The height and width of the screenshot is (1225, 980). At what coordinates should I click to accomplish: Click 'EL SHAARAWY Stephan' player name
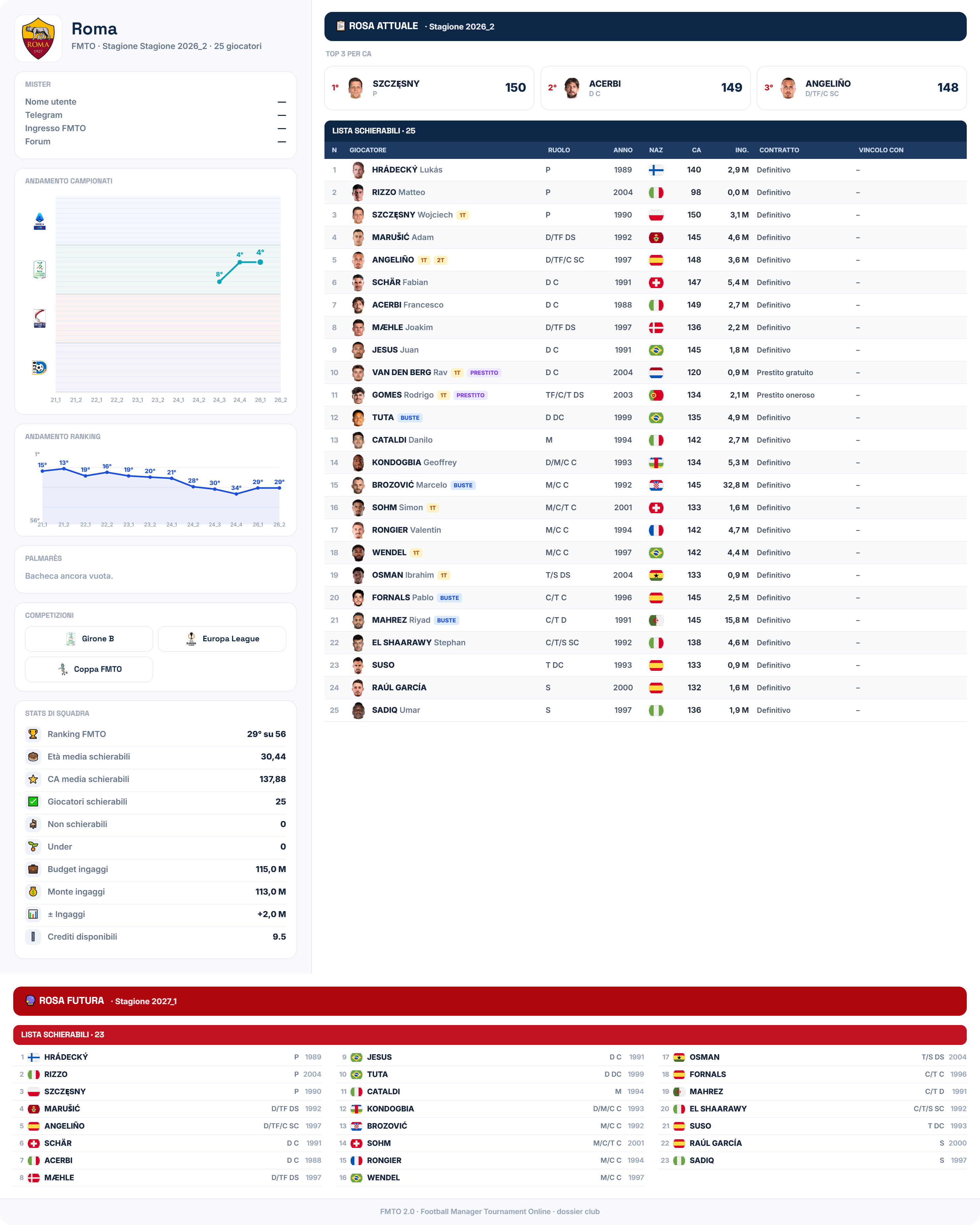(418, 643)
